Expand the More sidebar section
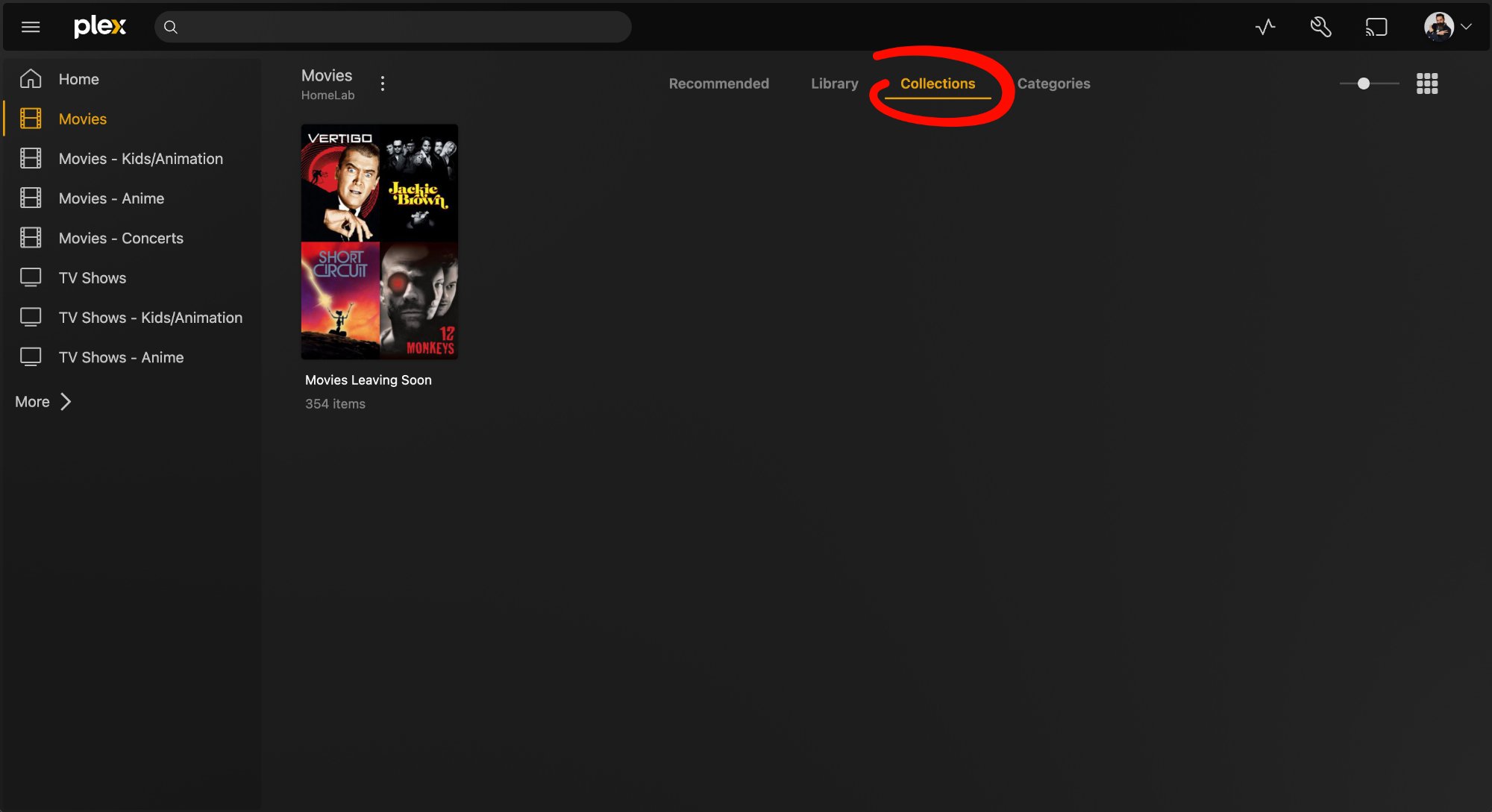The image size is (1492, 812). pos(41,401)
